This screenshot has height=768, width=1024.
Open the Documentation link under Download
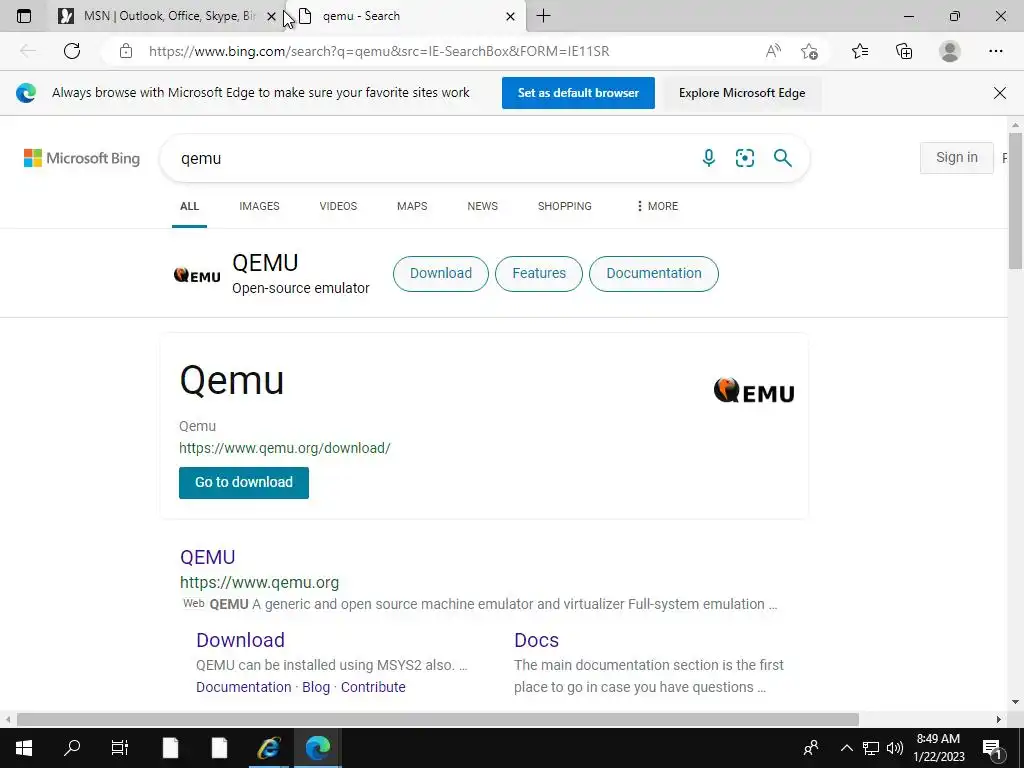click(244, 687)
